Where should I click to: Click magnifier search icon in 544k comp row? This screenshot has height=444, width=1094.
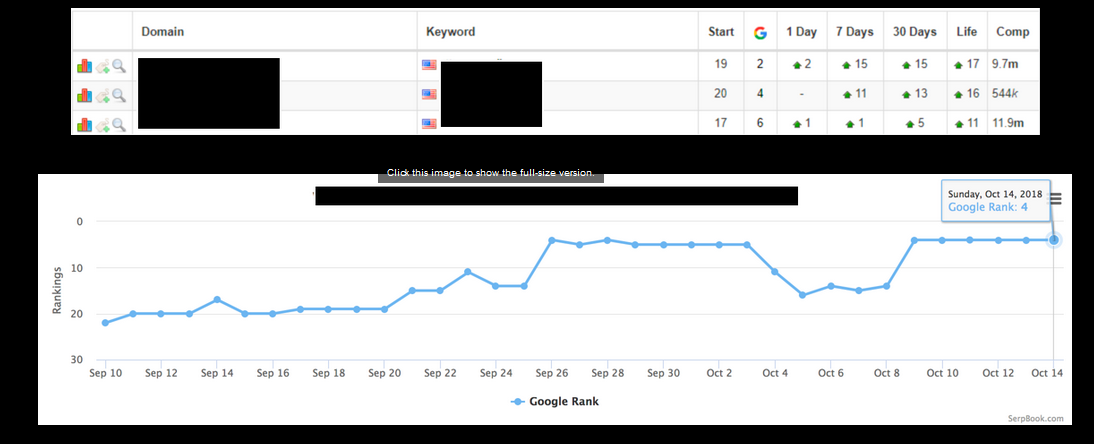tap(119, 95)
